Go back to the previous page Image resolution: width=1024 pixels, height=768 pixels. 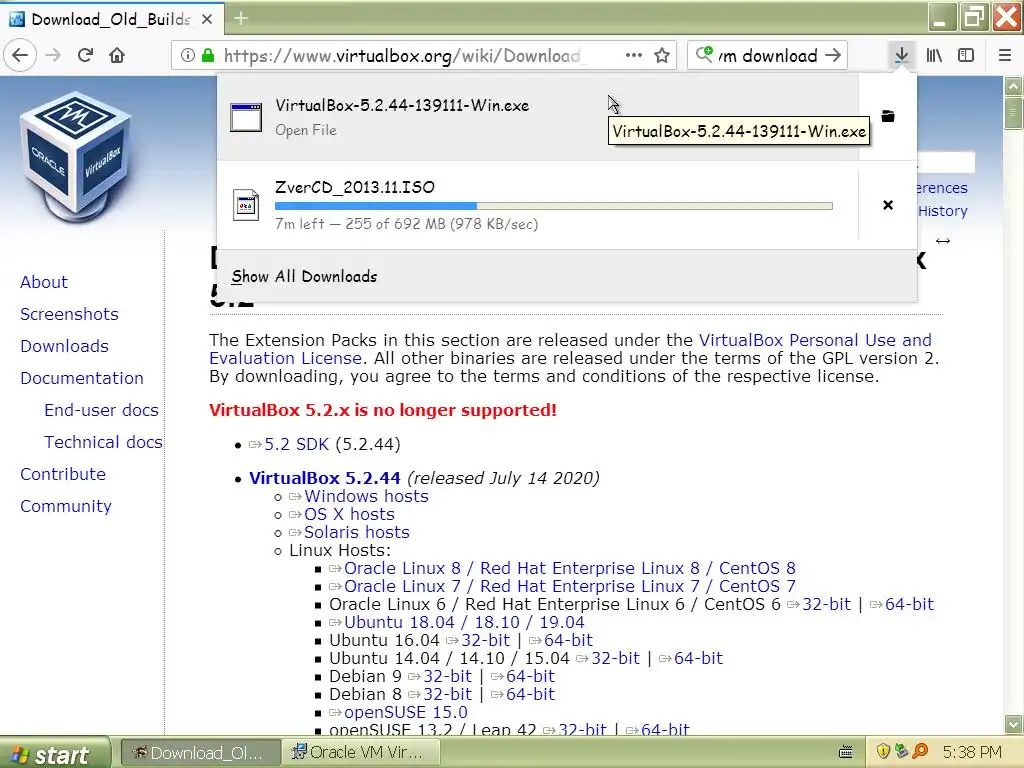[x=20, y=56]
